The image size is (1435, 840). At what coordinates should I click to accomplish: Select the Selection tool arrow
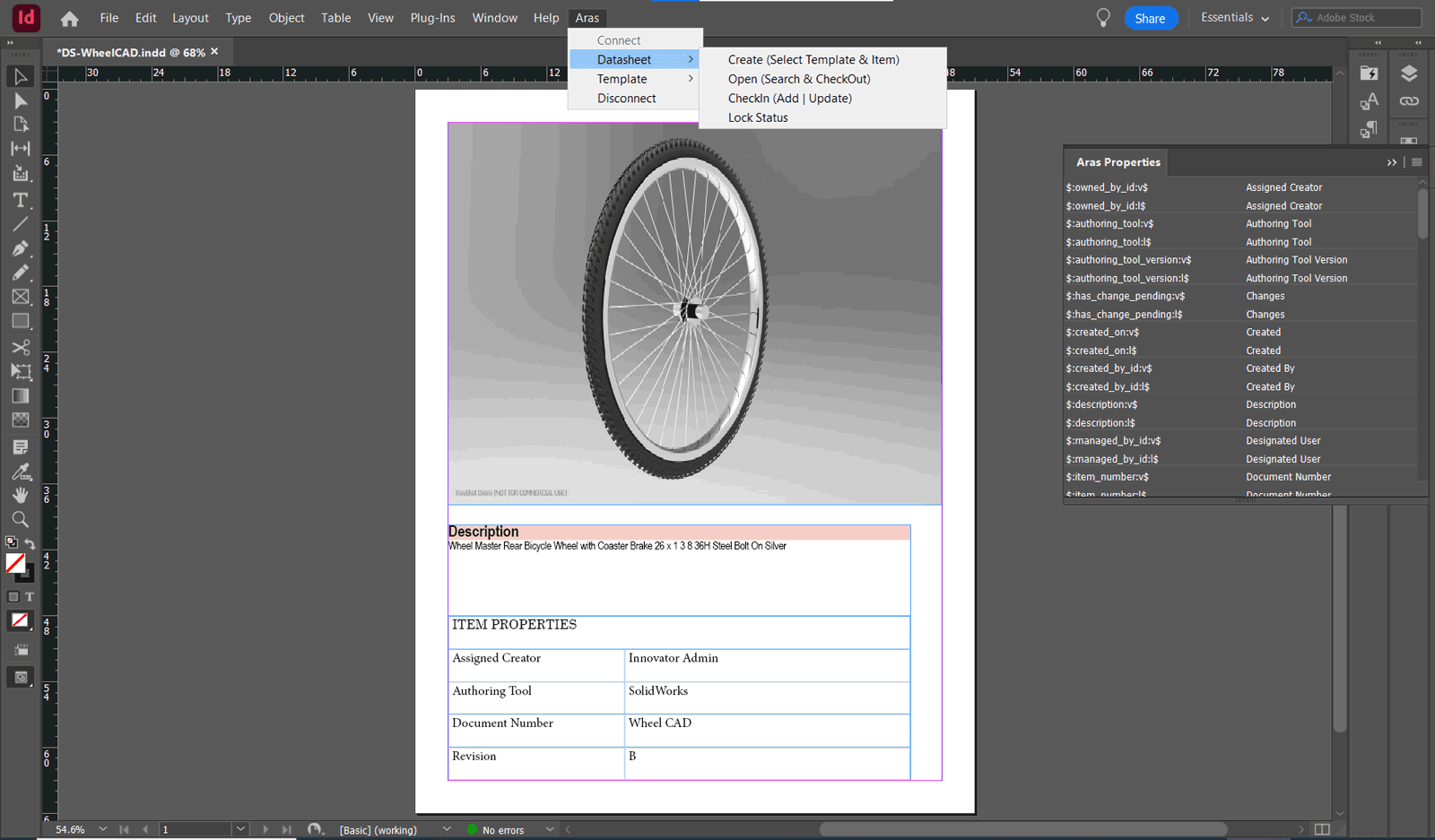tap(20, 76)
